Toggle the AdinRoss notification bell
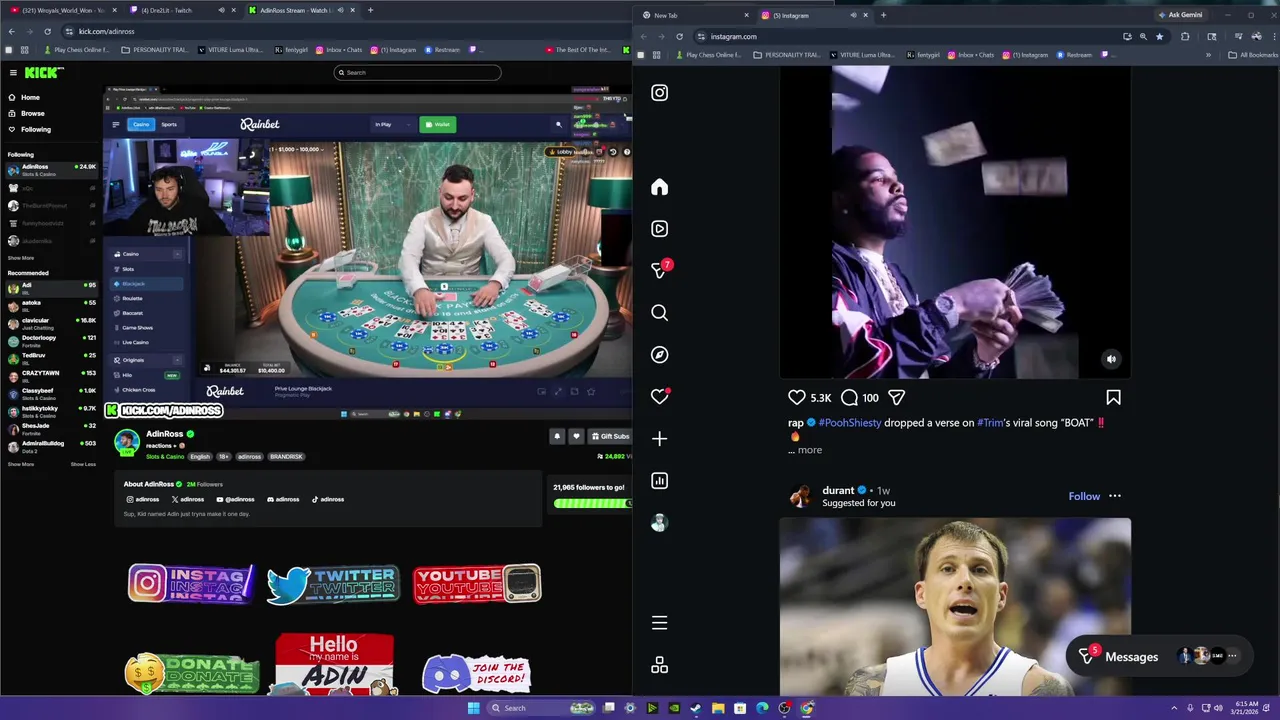Viewport: 1280px width, 720px height. (x=557, y=436)
